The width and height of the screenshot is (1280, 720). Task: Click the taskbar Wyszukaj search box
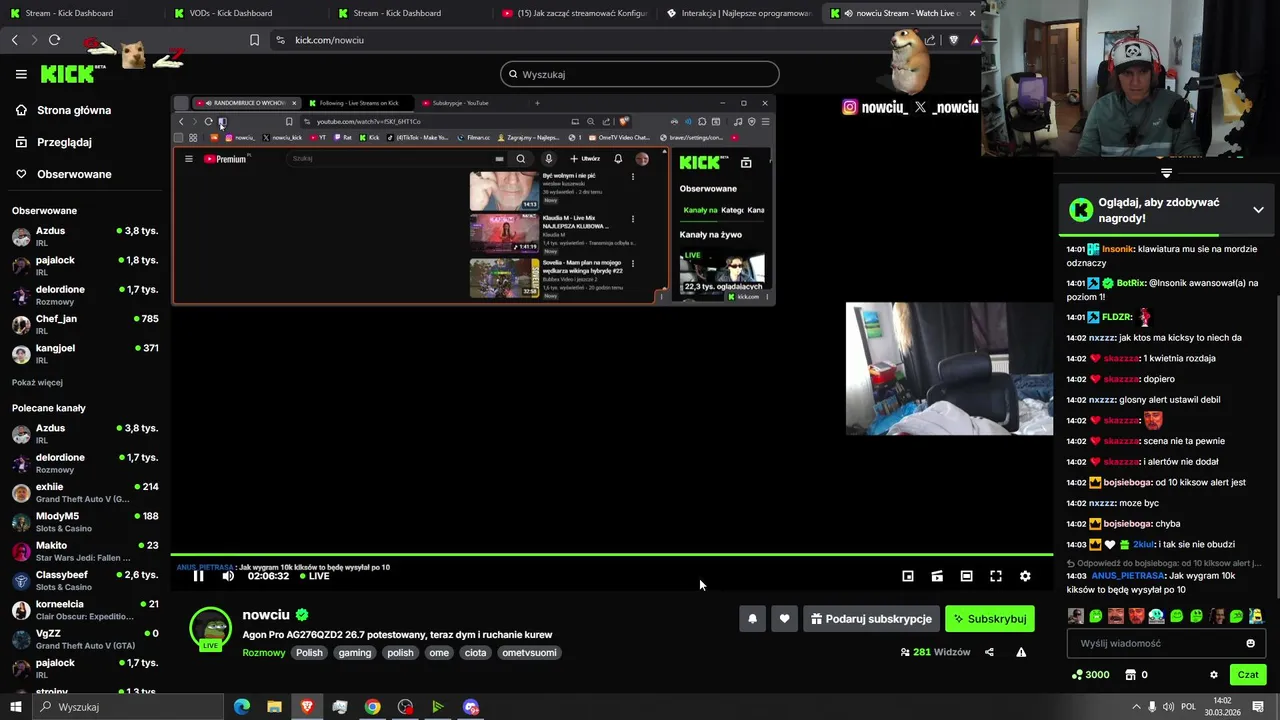point(128,707)
